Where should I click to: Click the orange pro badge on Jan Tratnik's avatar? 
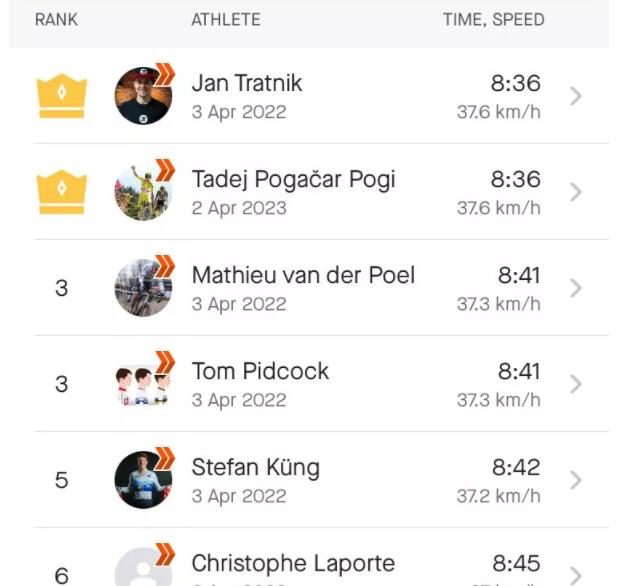coord(164,74)
